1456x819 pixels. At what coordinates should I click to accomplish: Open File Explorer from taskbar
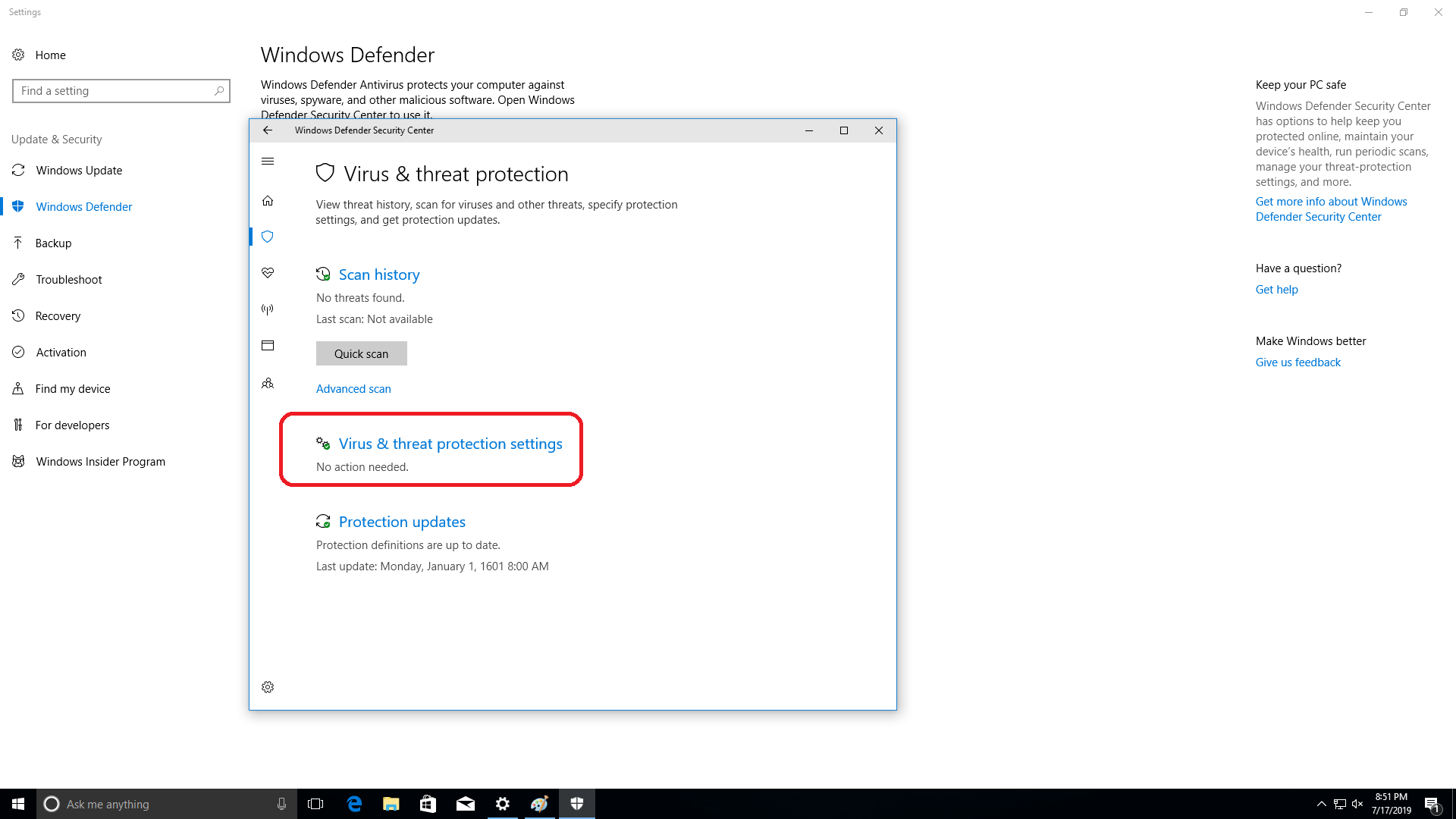coord(391,804)
